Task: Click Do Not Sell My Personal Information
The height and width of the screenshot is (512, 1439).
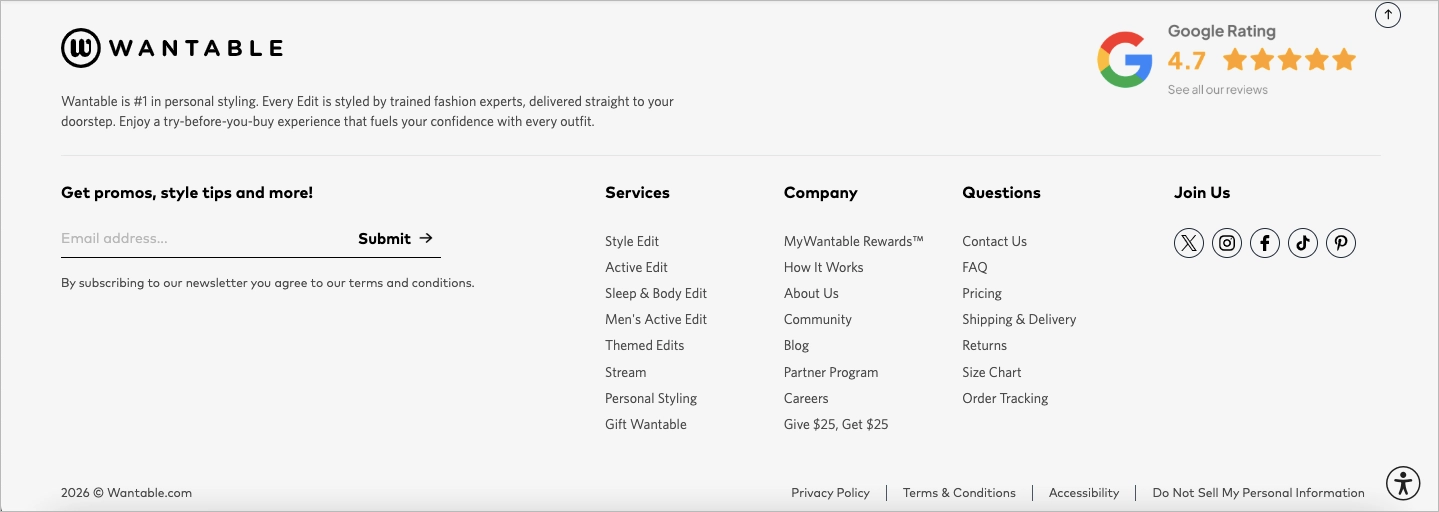Action: click(x=1258, y=493)
